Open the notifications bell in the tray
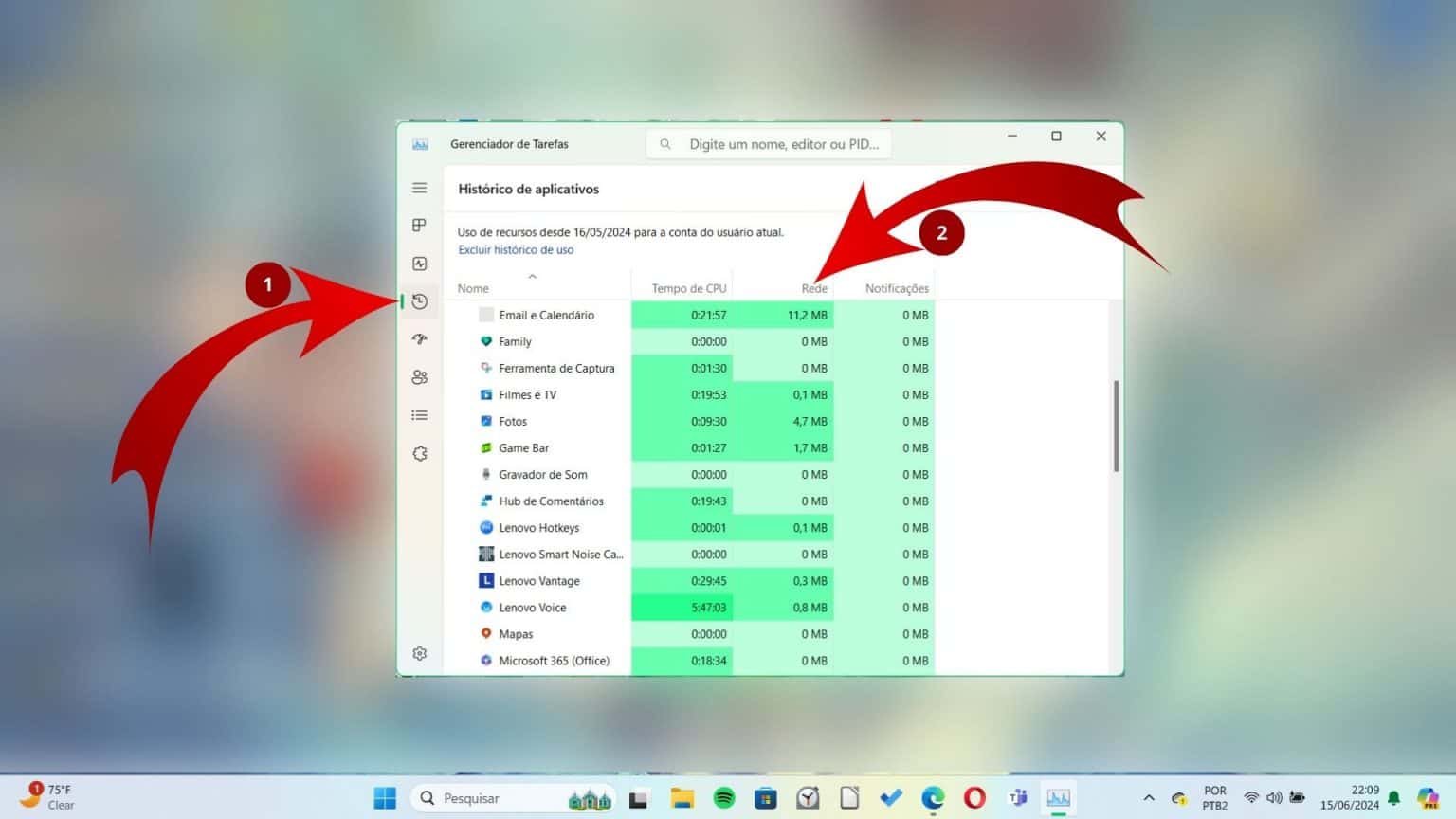The image size is (1456, 819). (x=1393, y=798)
